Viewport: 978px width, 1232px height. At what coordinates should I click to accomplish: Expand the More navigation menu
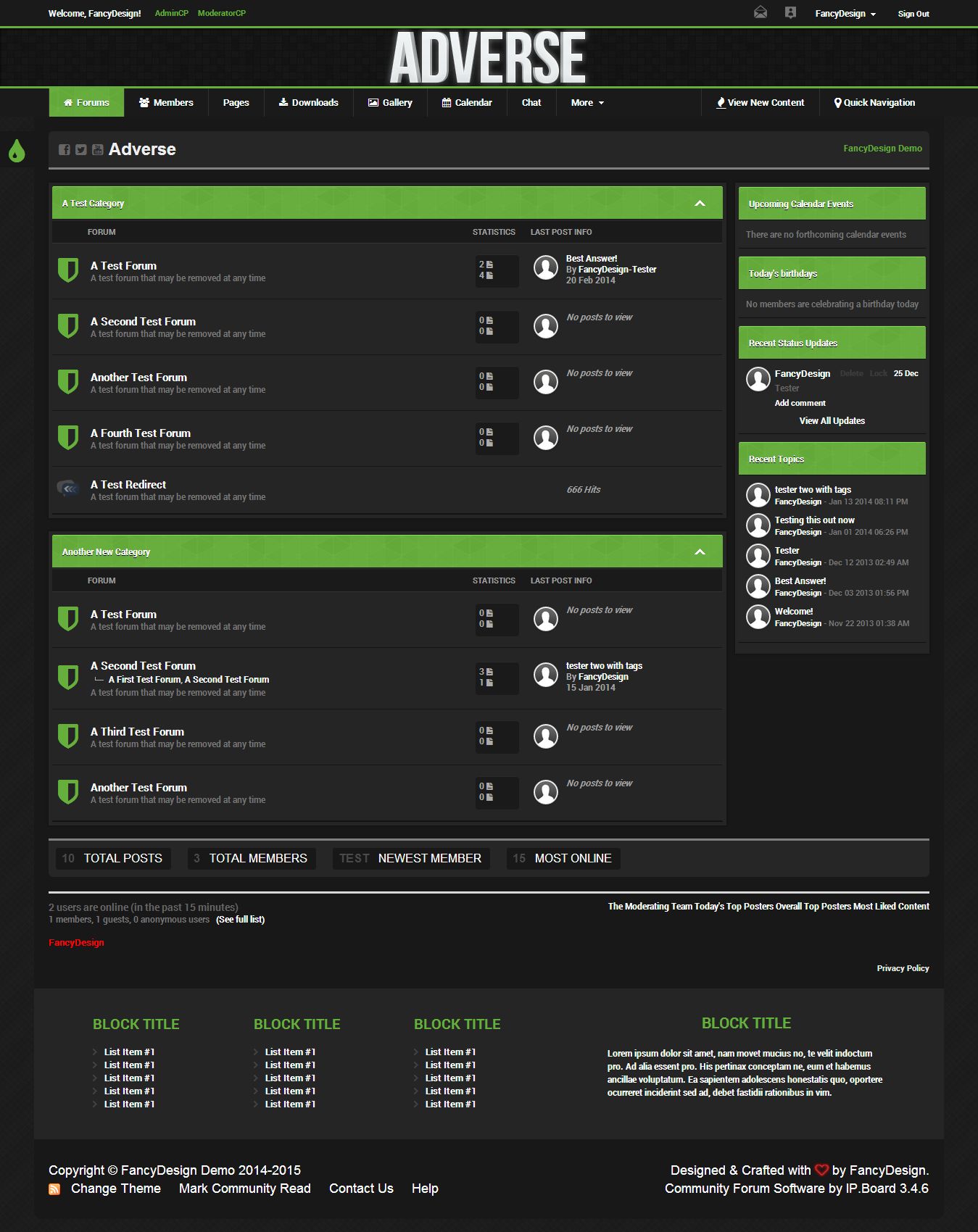(587, 103)
